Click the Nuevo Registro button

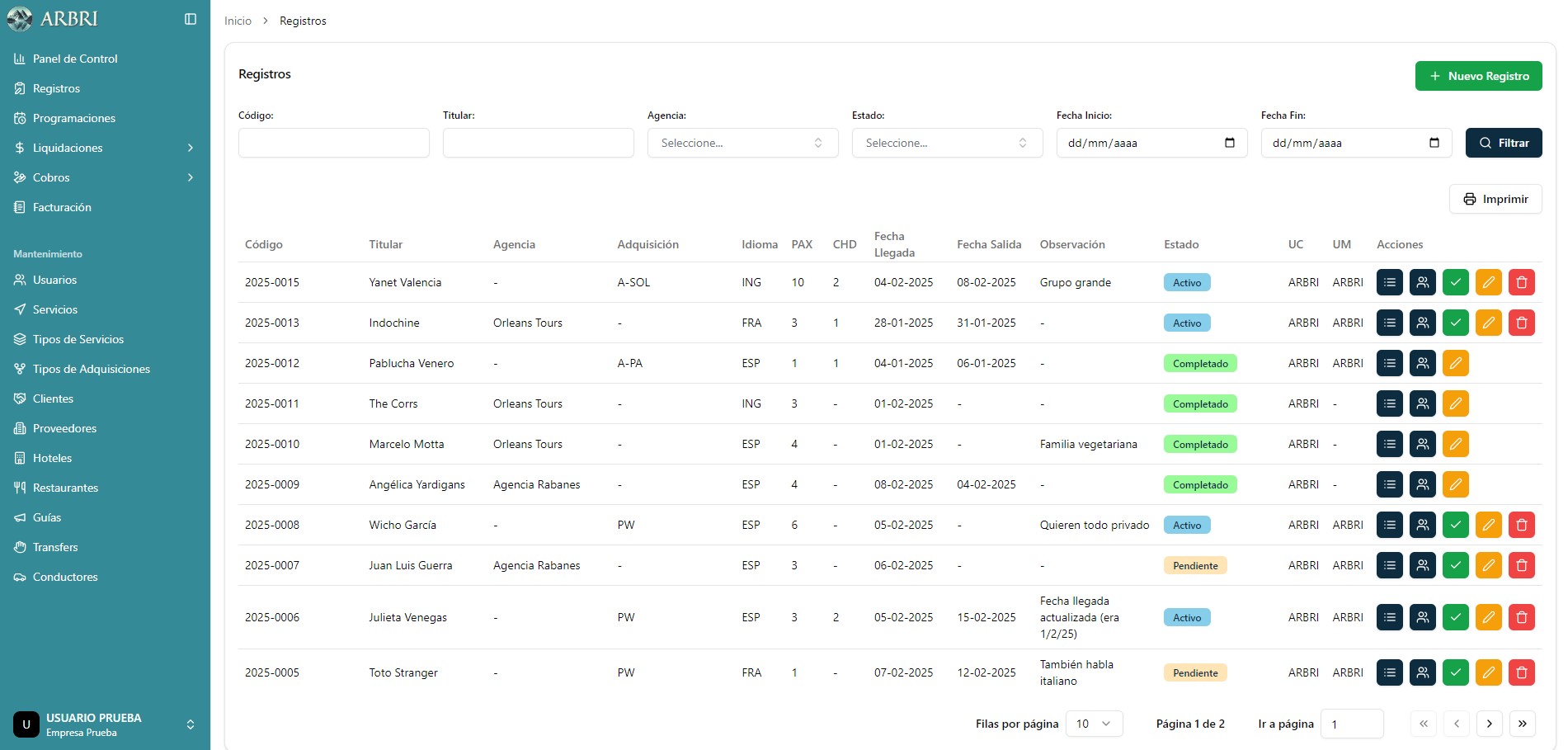pos(1478,76)
